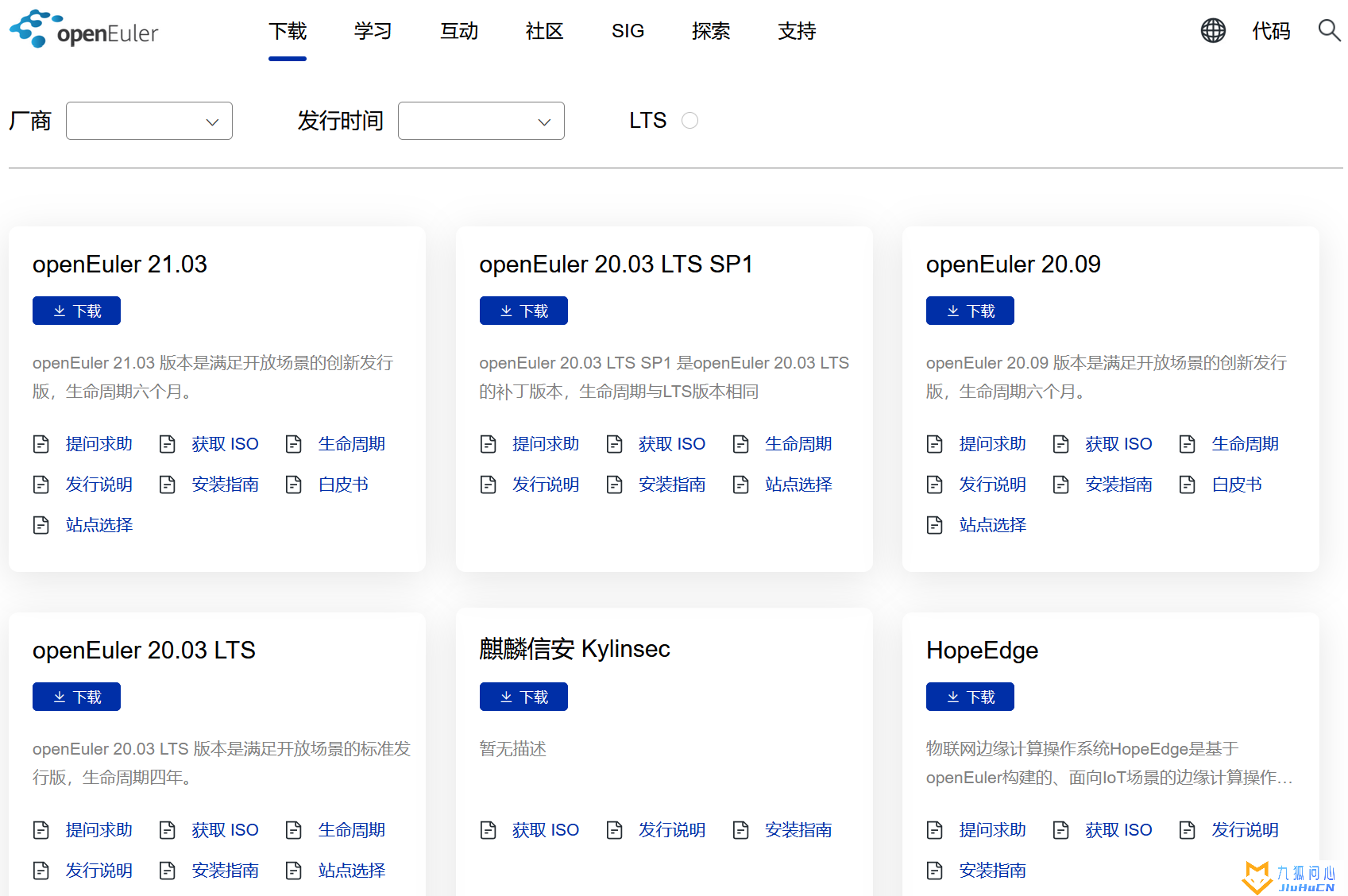Click the 暂无描述 description text
1348x896 pixels.
513,749
